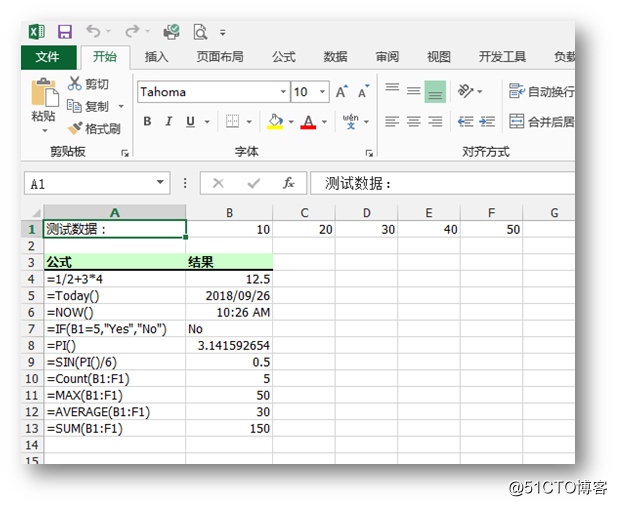The height and width of the screenshot is (506, 617).
Task: Expand the Copy options arrow
Action: point(121,106)
